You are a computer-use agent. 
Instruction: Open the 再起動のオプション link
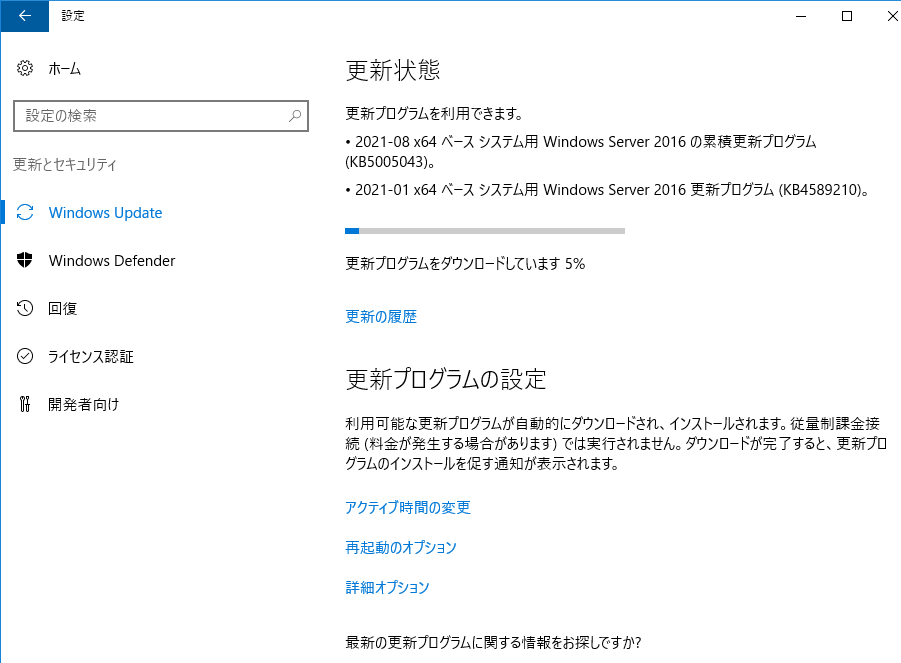click(x=401, y=548)
